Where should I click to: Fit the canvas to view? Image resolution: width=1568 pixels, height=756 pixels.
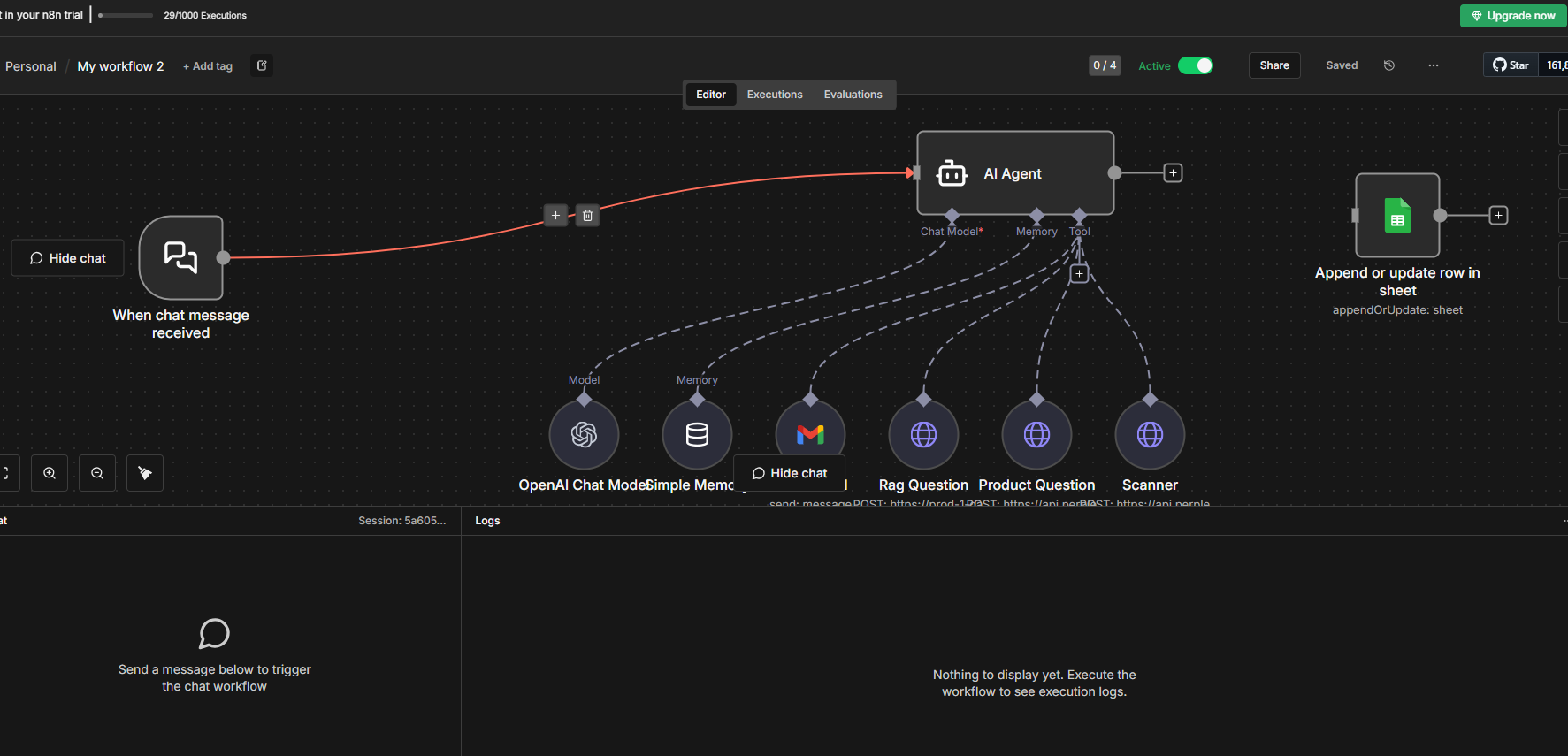pyautogui.click(x=5, y=473)
